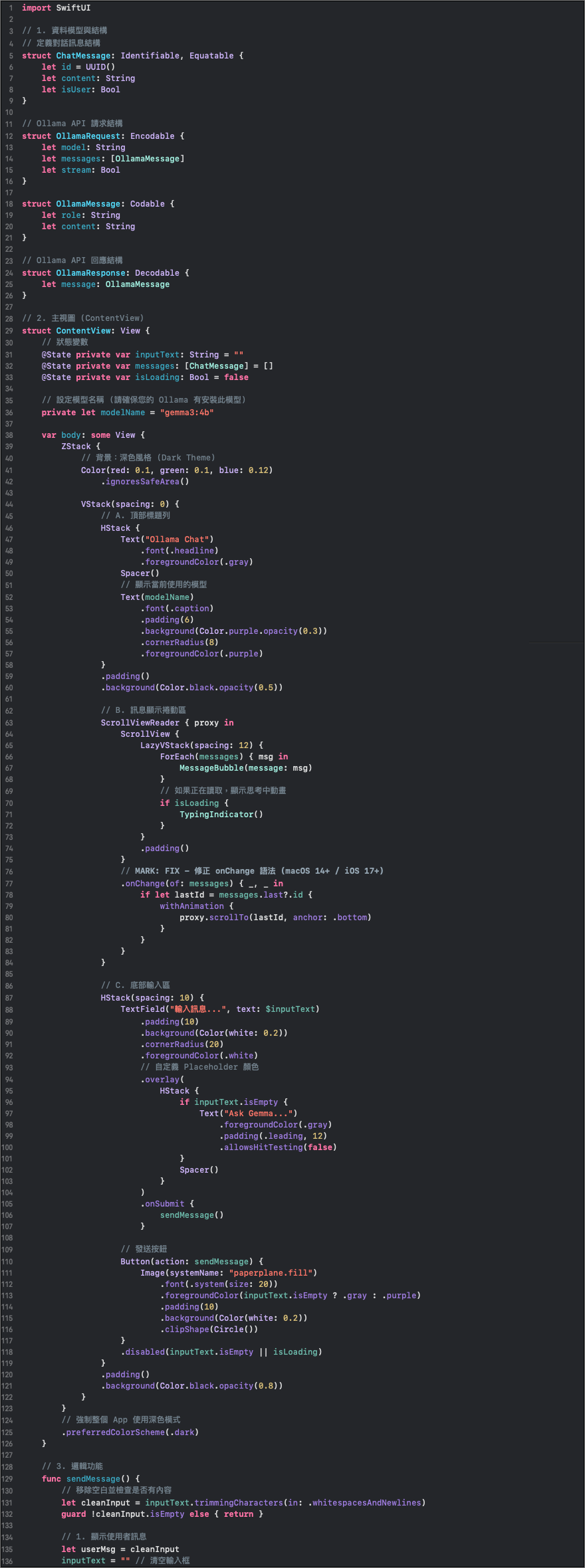Place cursor on .allowsHitTesting(false) modifier
The image size is (585, 1568).
[x=278, y=1147]
